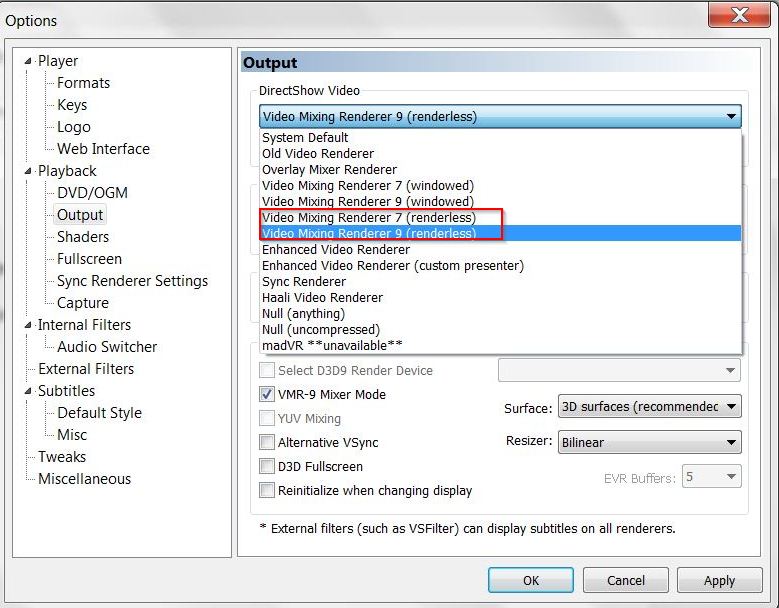Enable D3D Fullscreen checkbox
Screen dimensions: 779x608
[x=267, y=466]
